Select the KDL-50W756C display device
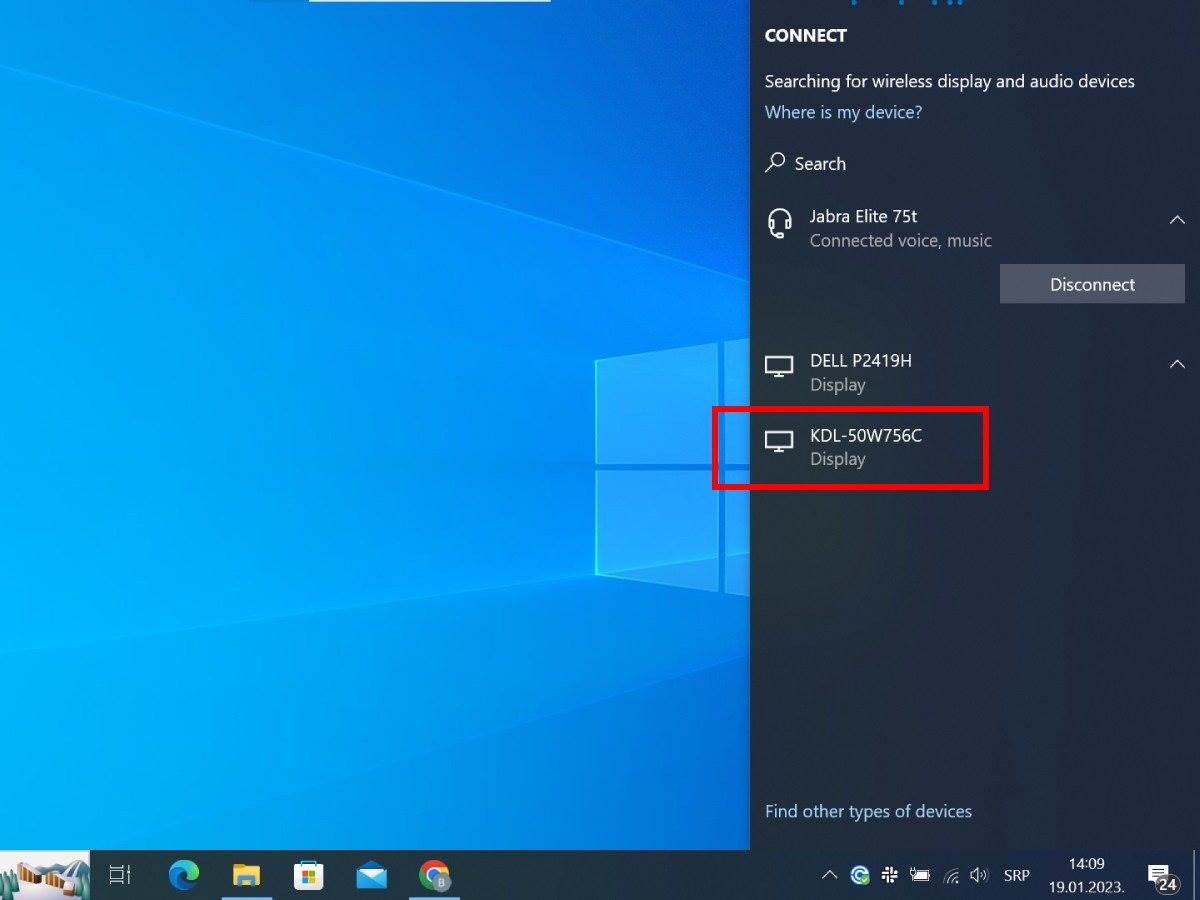Viewport: 1200px width, 900px height. tap(865, 448)
